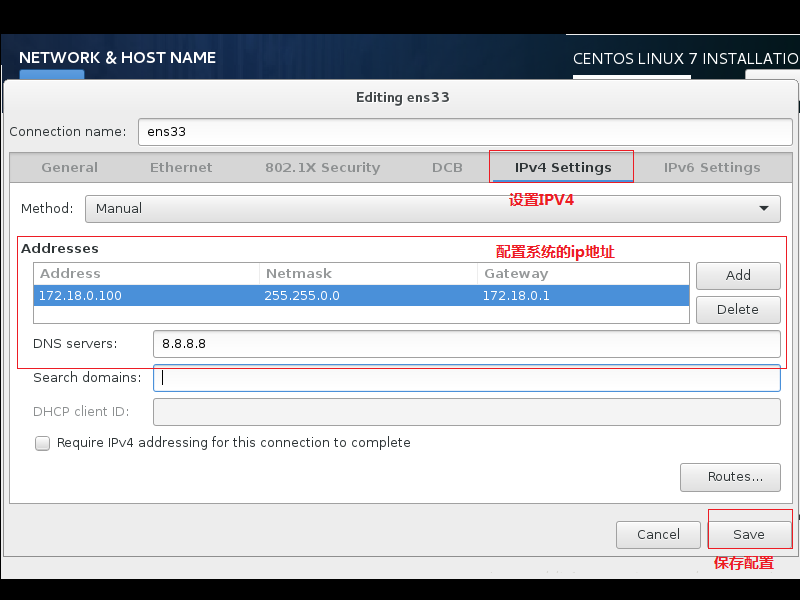The height and width of the screenshot is (600, 800).
Task: Click the Address column header
Action: point(146,274)
